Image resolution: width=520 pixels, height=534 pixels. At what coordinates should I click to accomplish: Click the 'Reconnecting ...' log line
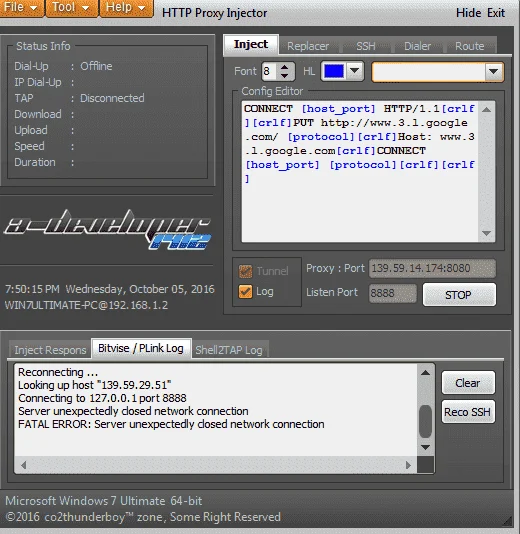pos(58,372)
